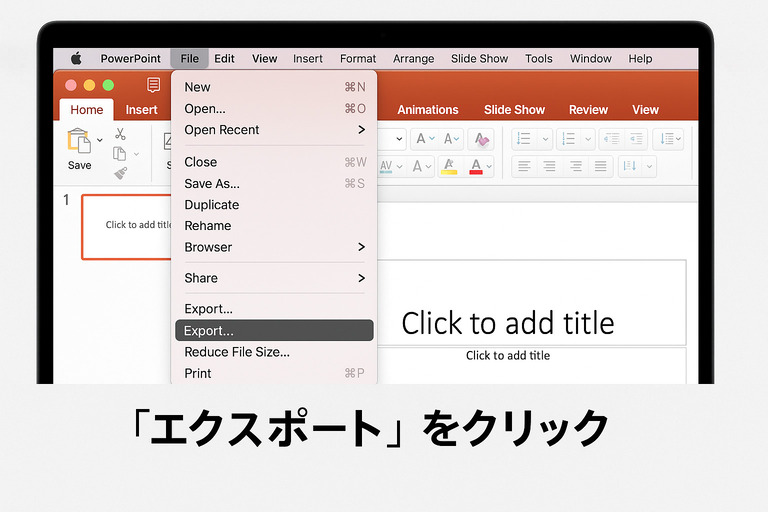The image size is (768, 512).
Task: Cut selection with the scissors icon
Action: (x=120, y=133)
